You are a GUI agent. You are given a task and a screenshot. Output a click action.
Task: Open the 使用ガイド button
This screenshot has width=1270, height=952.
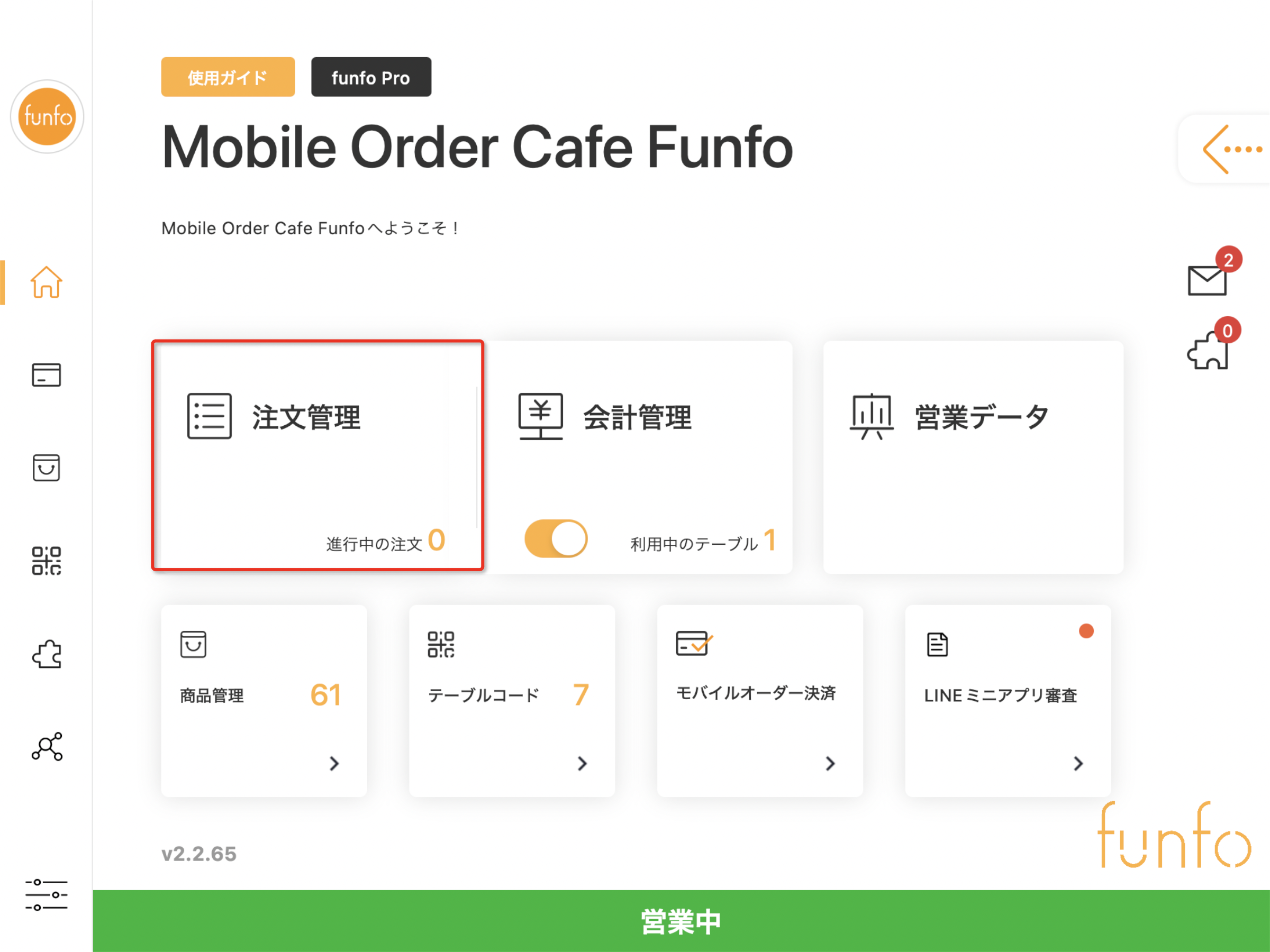pyautogui.click(x=228, y=77)
